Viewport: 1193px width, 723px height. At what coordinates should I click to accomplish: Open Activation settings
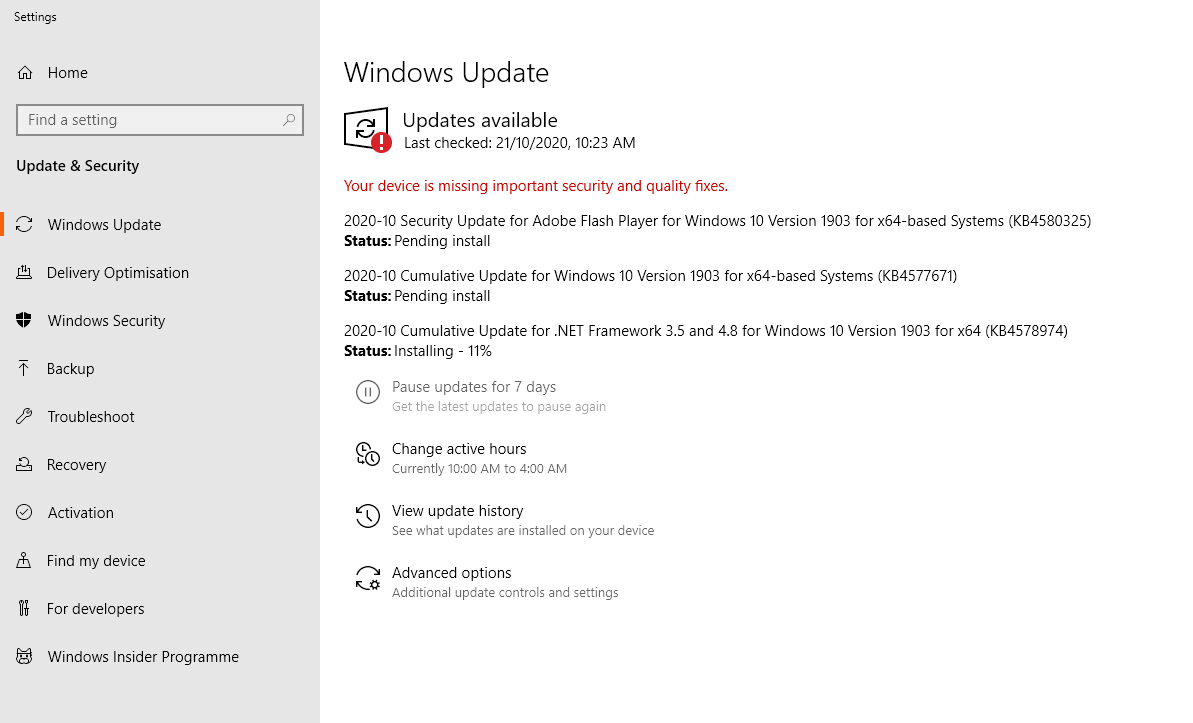pyautogui.click(x=81, y=512)
